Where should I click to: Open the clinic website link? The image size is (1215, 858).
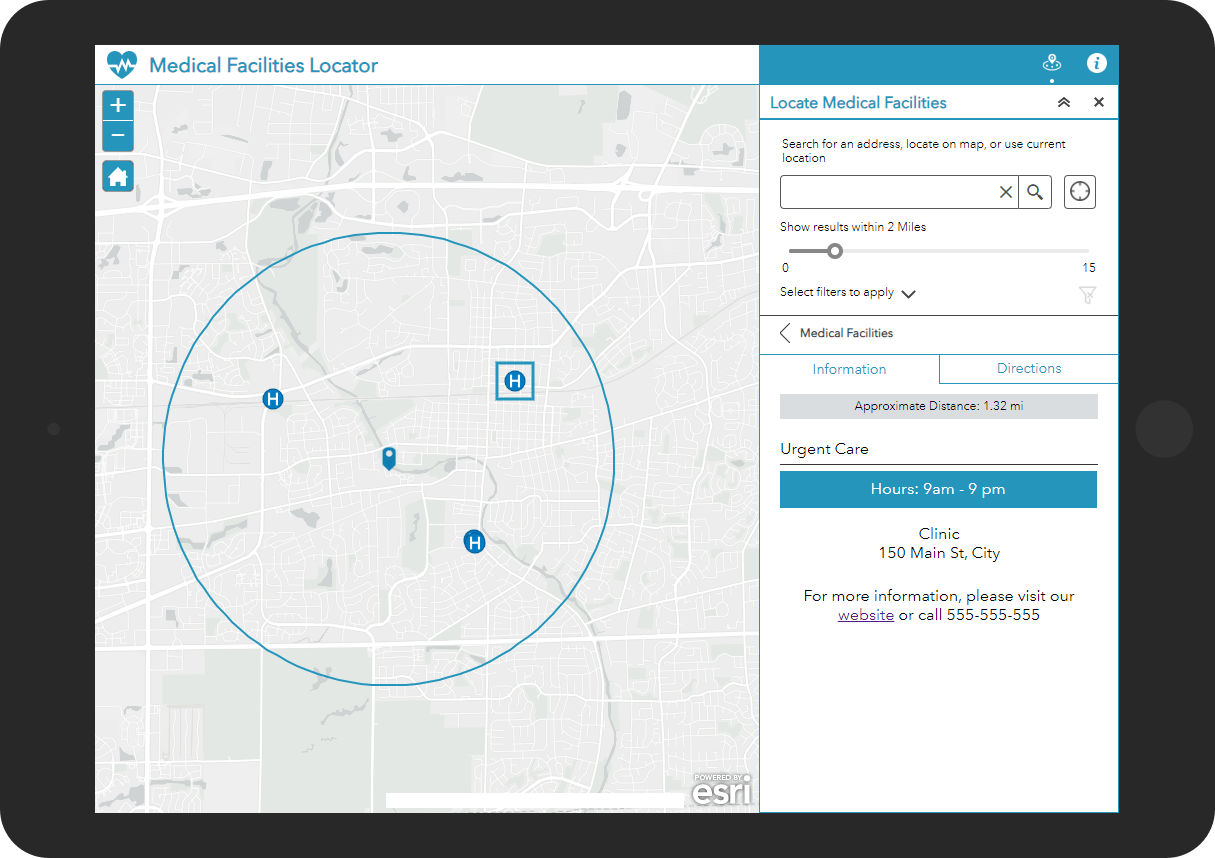pyautogui.click(x=866, y=615)
